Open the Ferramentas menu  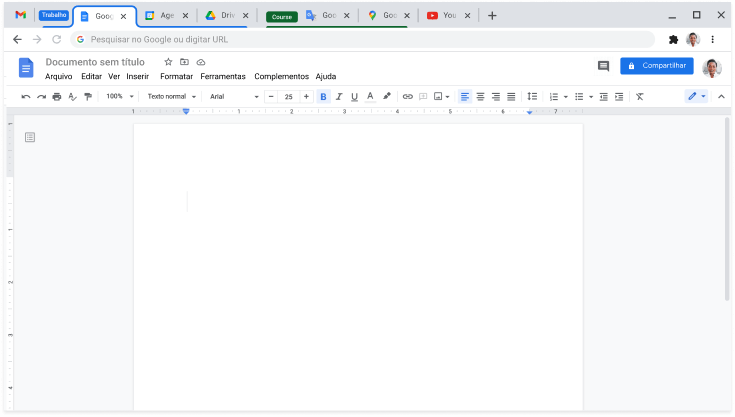pyautogui.click(x=223, y=76)
